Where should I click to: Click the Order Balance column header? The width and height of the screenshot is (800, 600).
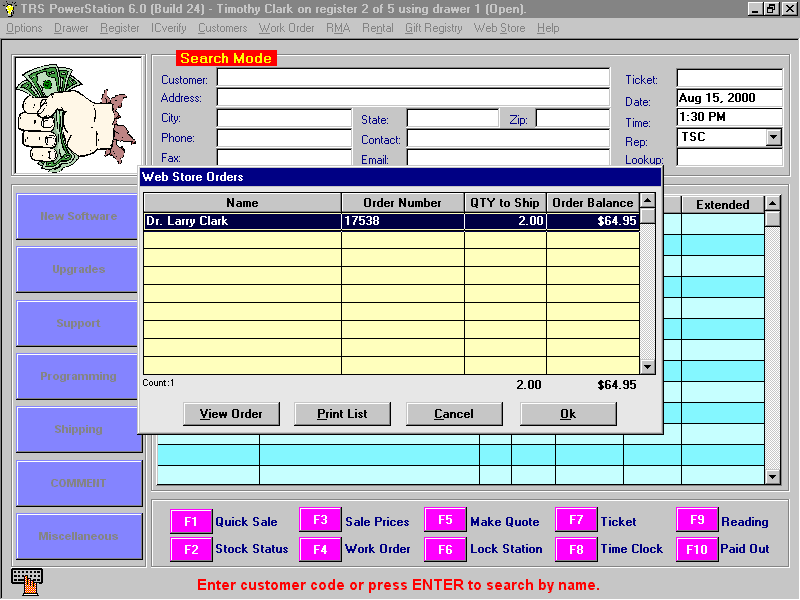click(x=593, y=203)
